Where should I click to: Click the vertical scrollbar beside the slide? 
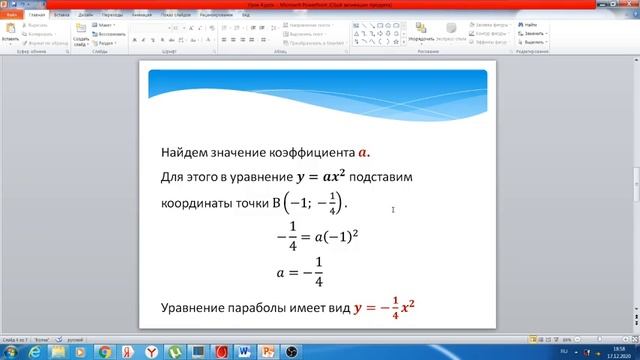pyautogui.click(x=636, y=184)
